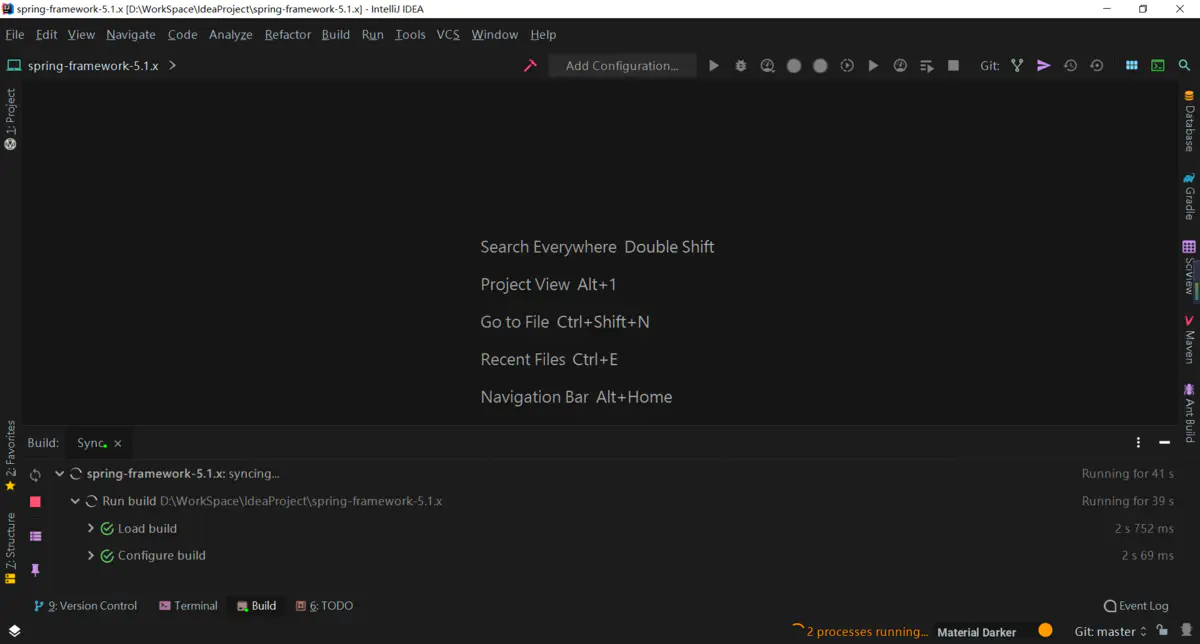Screen dimensions: 1200x644
Task: Open the 1: Project tool window
Action: (11, 119)
